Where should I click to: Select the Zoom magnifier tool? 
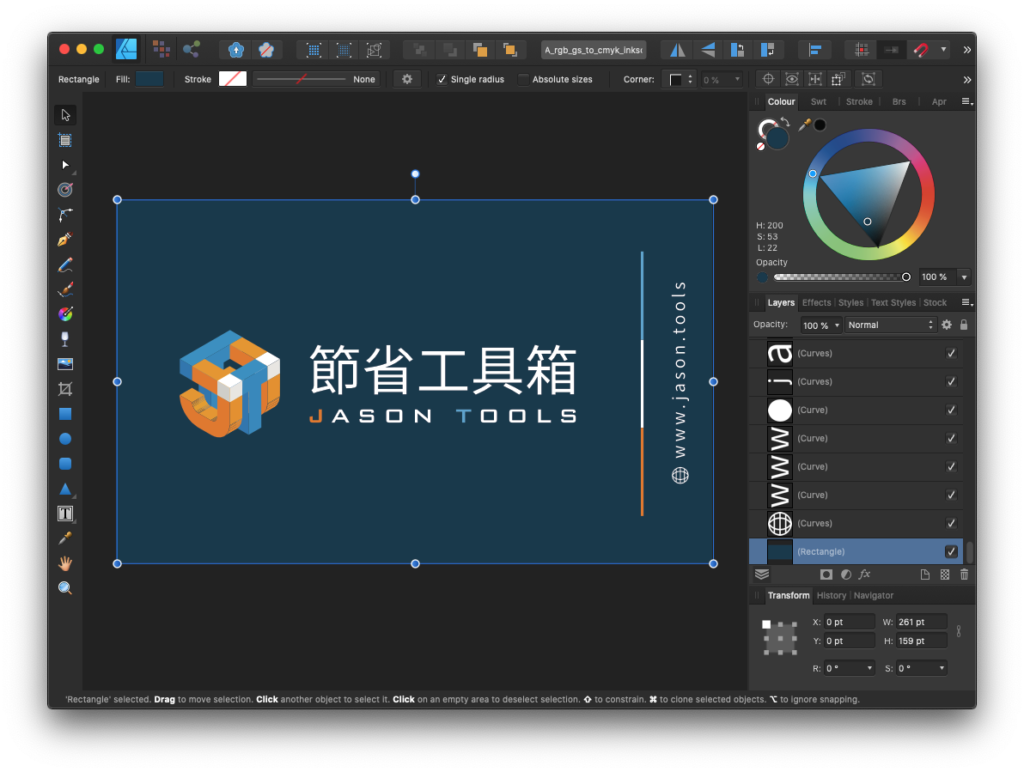coord(65,588)
